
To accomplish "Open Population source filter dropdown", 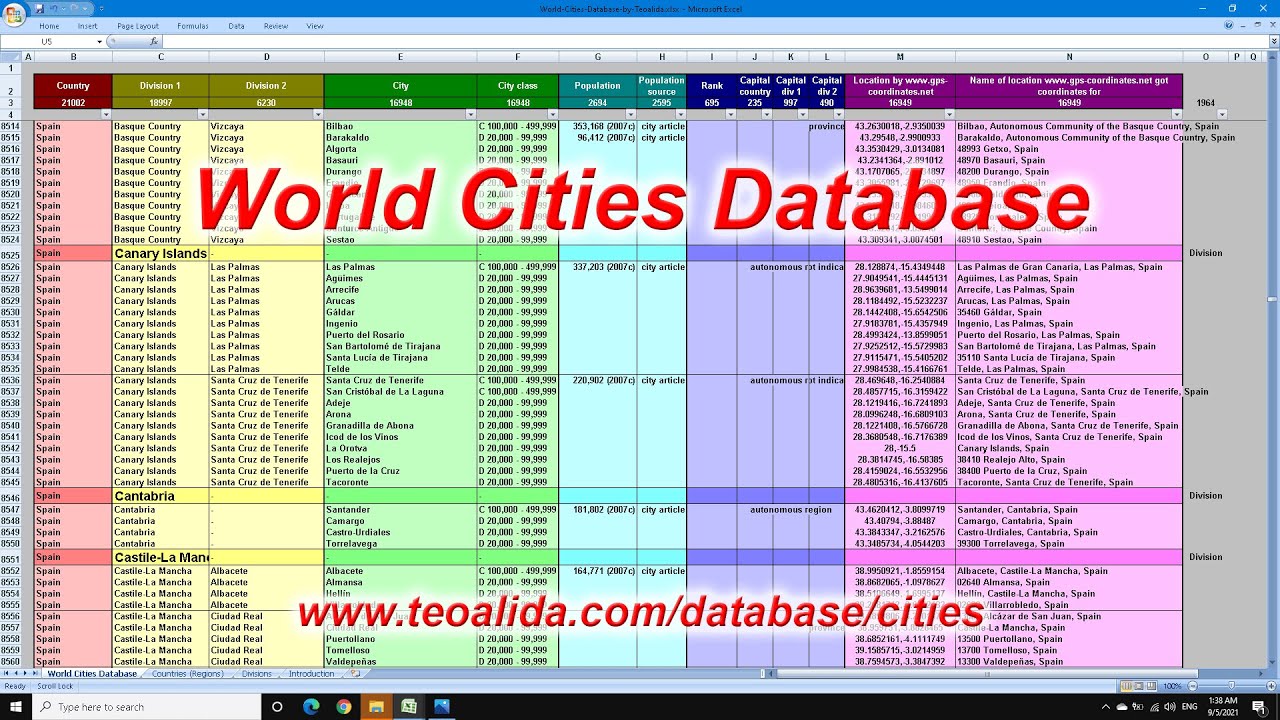I will (x=680, y=114).
